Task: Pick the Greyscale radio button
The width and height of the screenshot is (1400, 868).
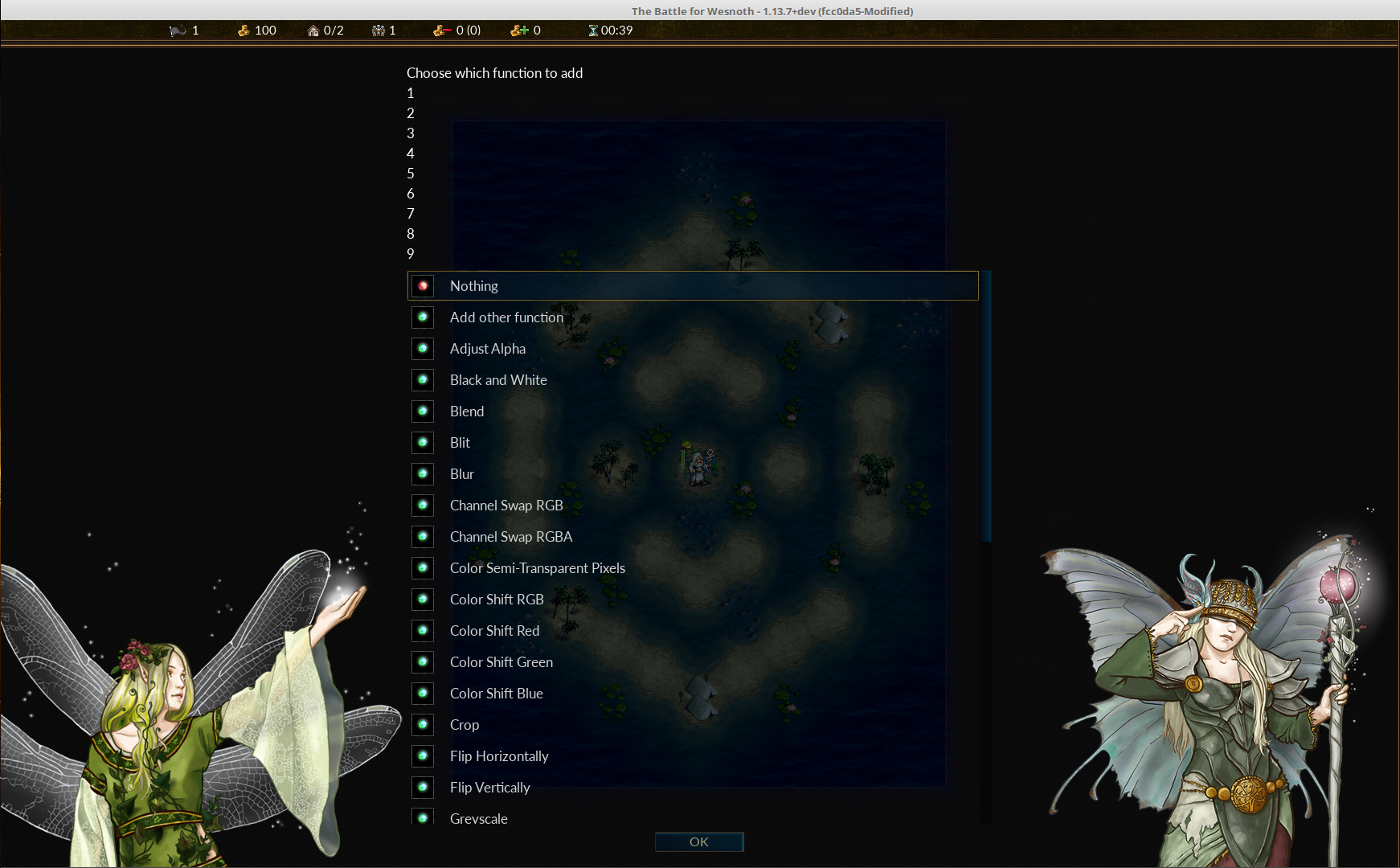Action: 423,817
